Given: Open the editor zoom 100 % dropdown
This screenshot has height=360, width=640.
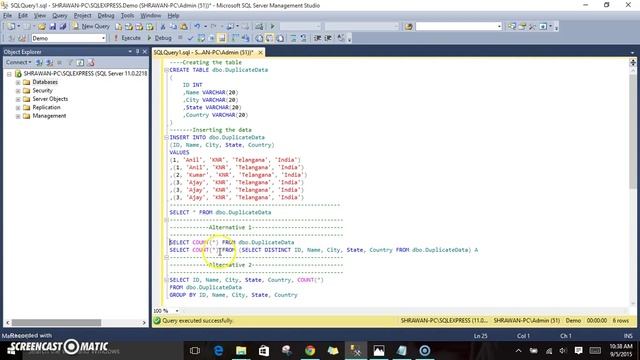Looking at the screenshot, I should (177, 311).
